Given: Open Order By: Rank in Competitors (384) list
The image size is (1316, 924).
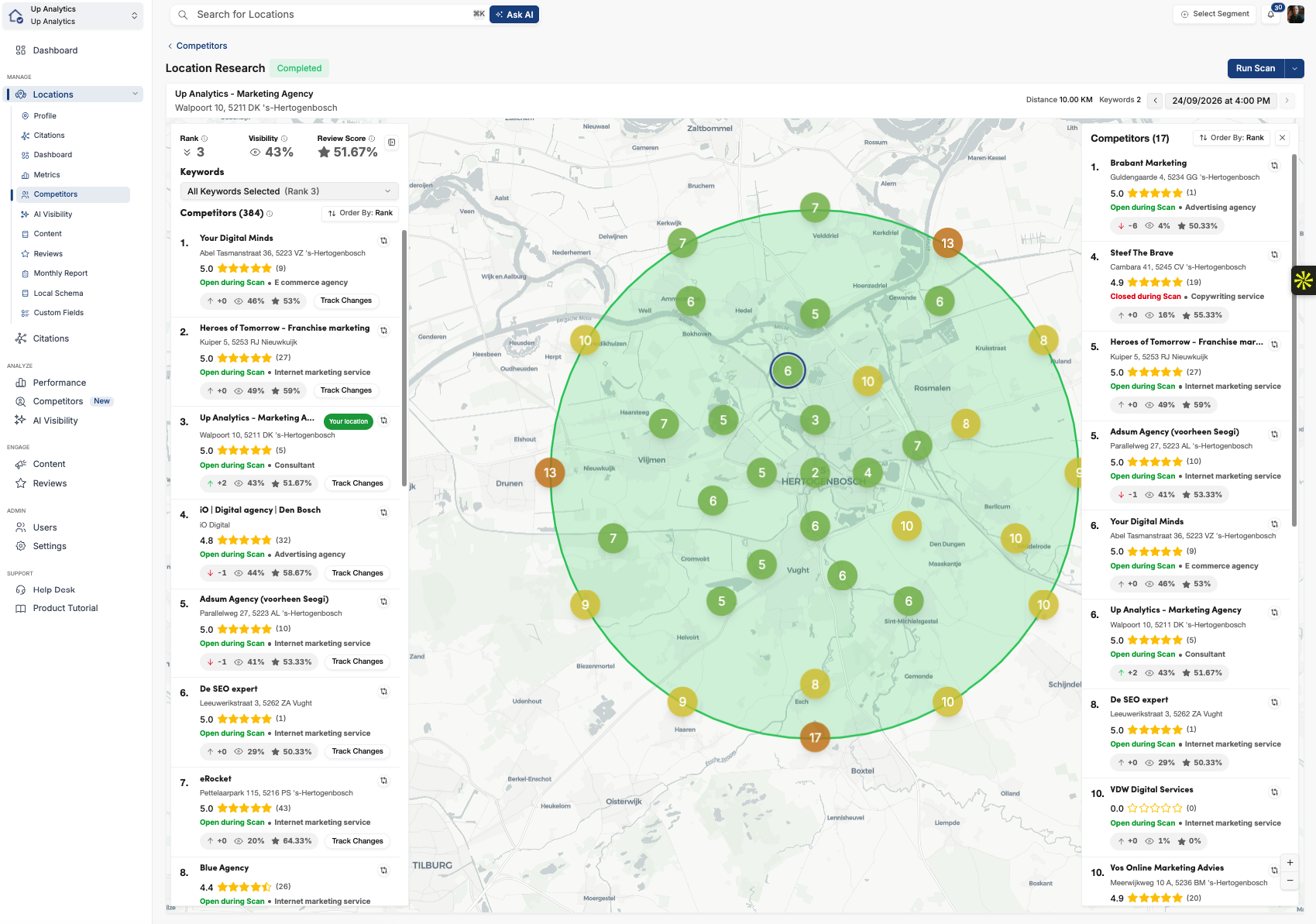Looking at the screenshot, I should tap(360, 213).
